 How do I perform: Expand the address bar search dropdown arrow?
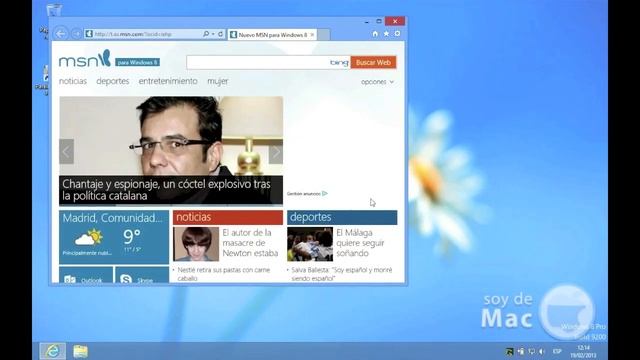tap(213, 34)
